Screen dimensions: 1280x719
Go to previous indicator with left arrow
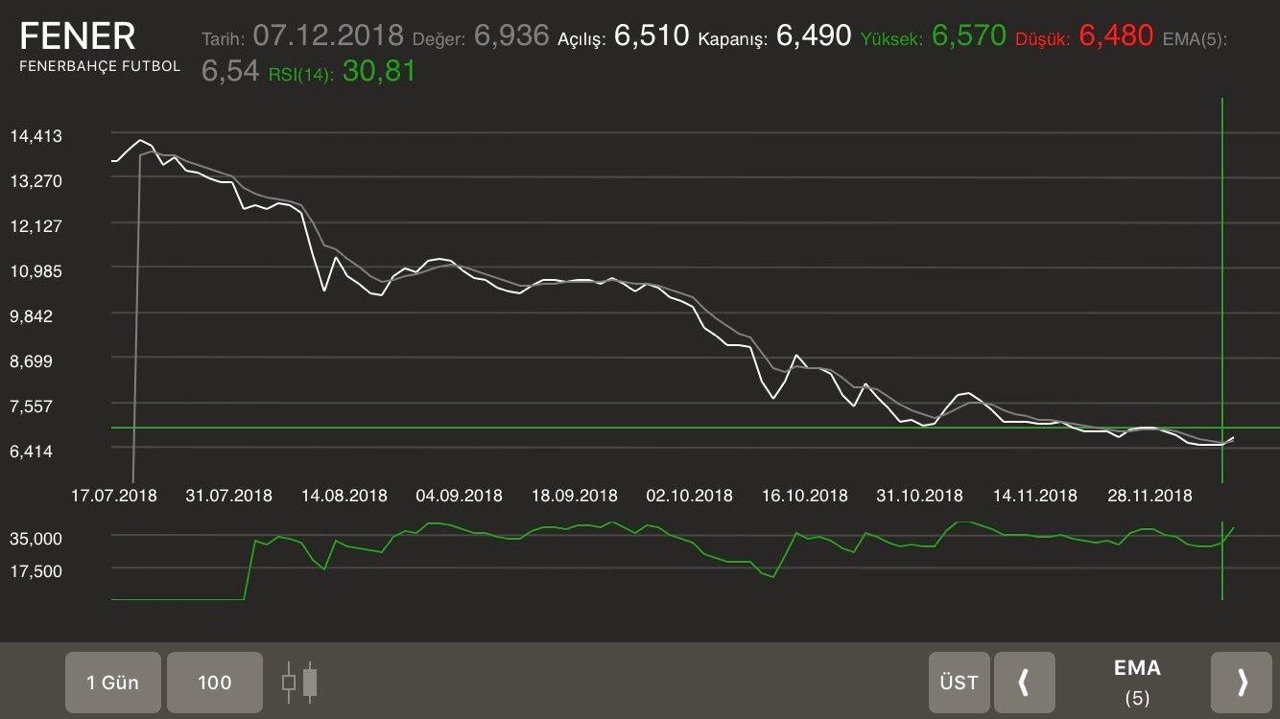pos(1024,683)
